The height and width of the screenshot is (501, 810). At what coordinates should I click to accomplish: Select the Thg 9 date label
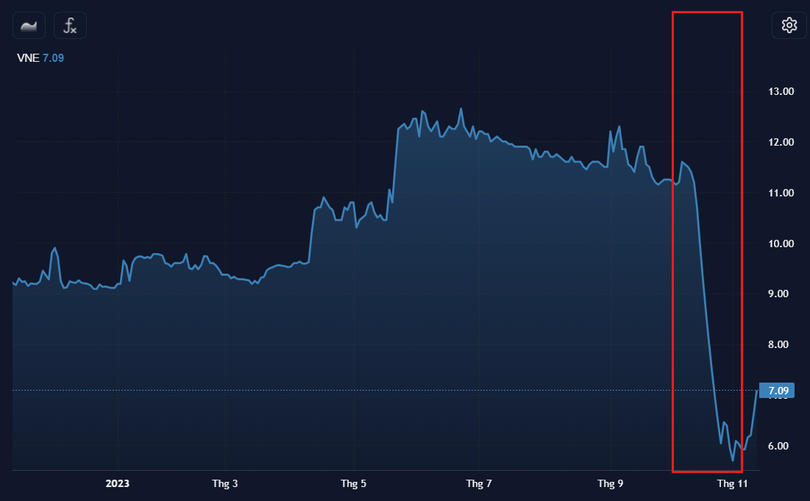[610, 484]
